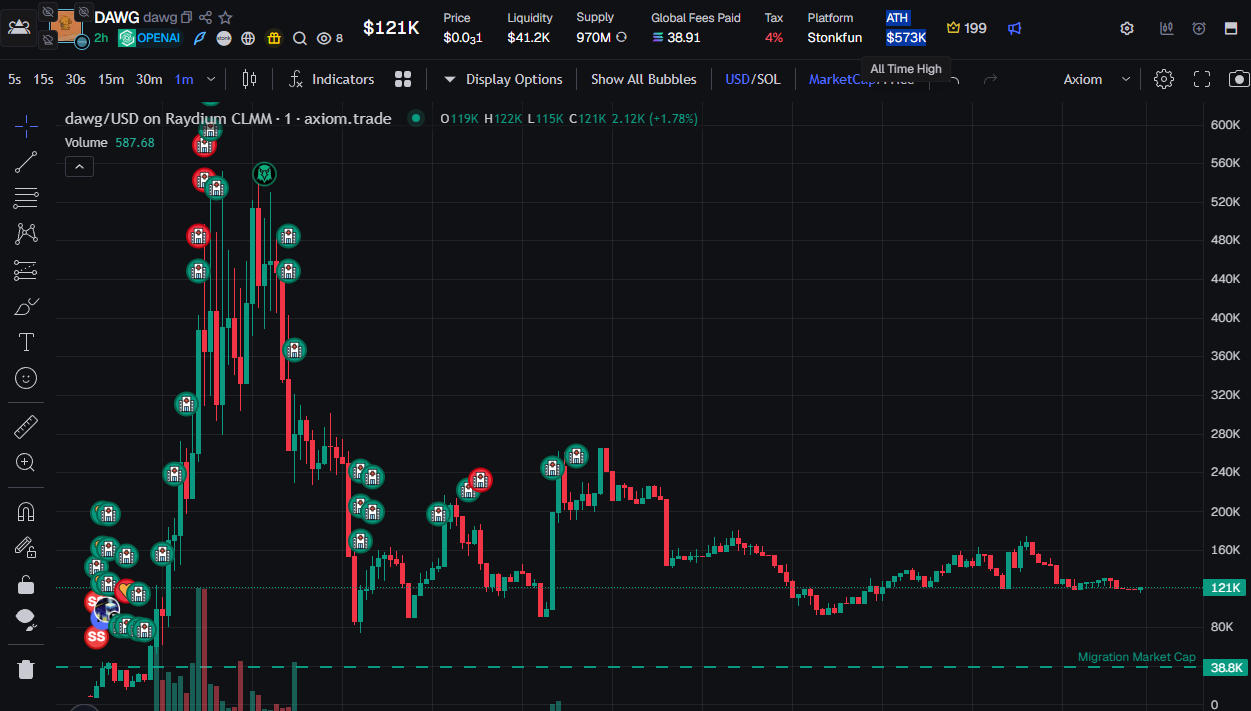
Task: Remove drawings with the trash icon
Action: click(x=27, y=669)
